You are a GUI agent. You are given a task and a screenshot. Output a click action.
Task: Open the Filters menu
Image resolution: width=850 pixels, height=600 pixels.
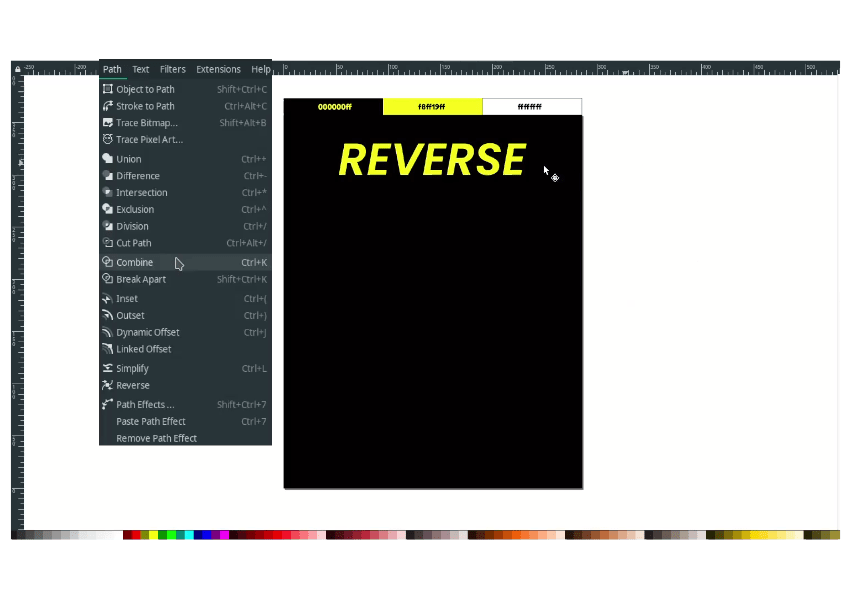click(172, 69)
